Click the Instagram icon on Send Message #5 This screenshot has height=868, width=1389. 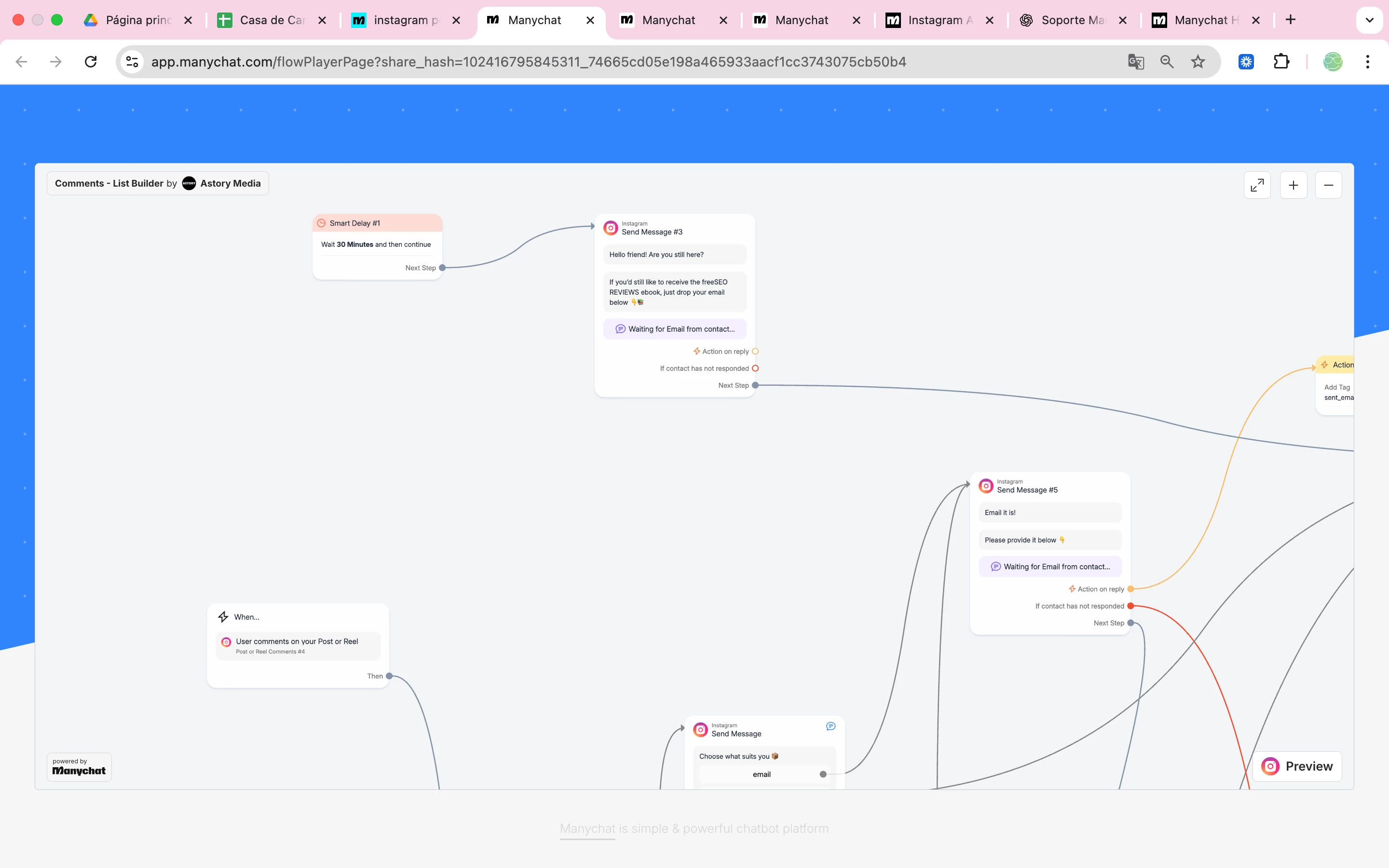pos(985,486)
